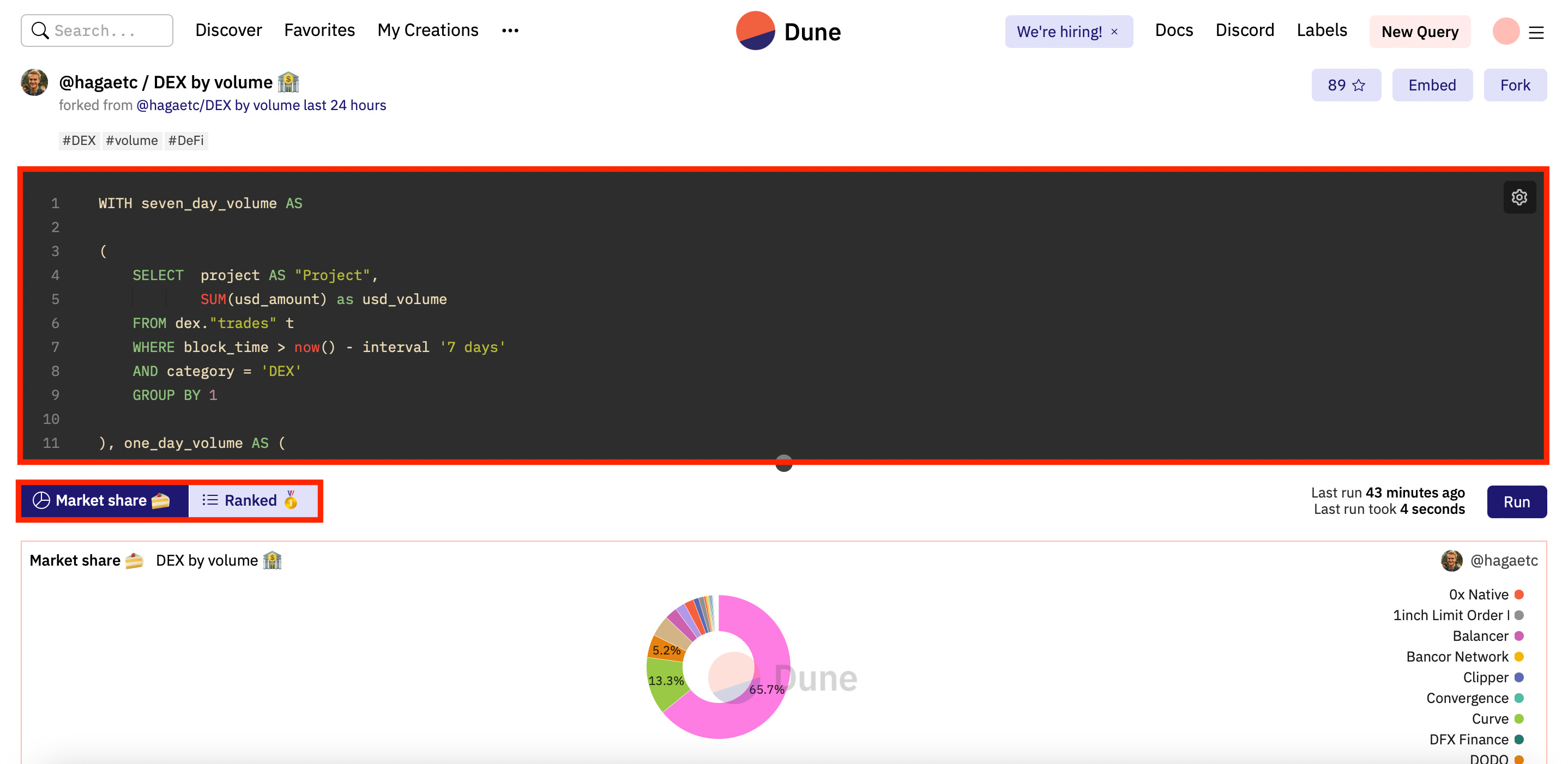Select the Market share tab
Viewport: 1568px width, 764px height.
(x=101, y=501)
